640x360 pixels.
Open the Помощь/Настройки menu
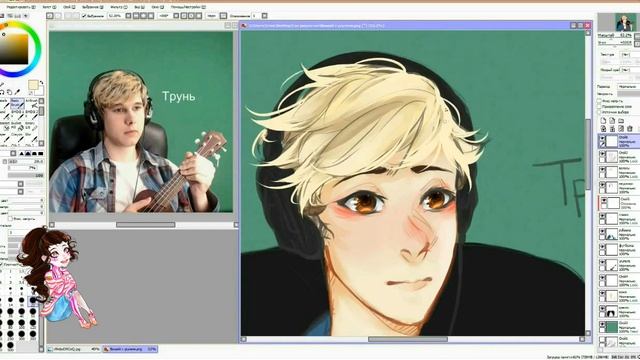point(188,7)
